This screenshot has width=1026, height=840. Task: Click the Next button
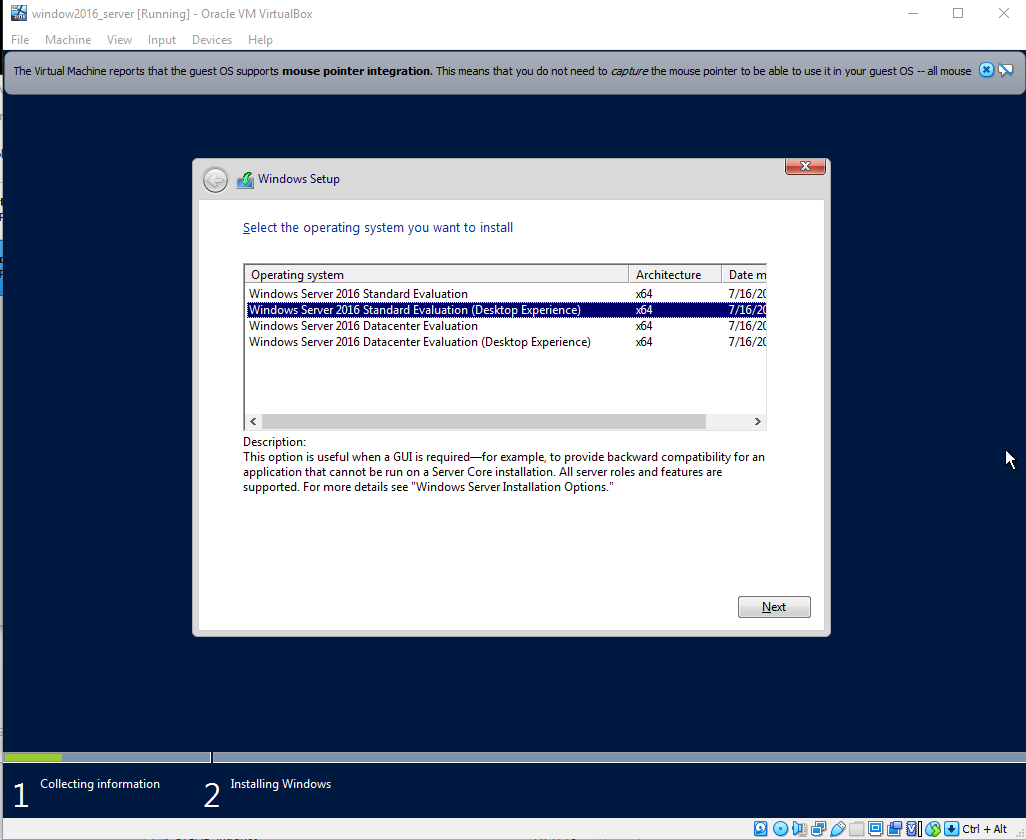pyautogui.click(x=774, y=607)
